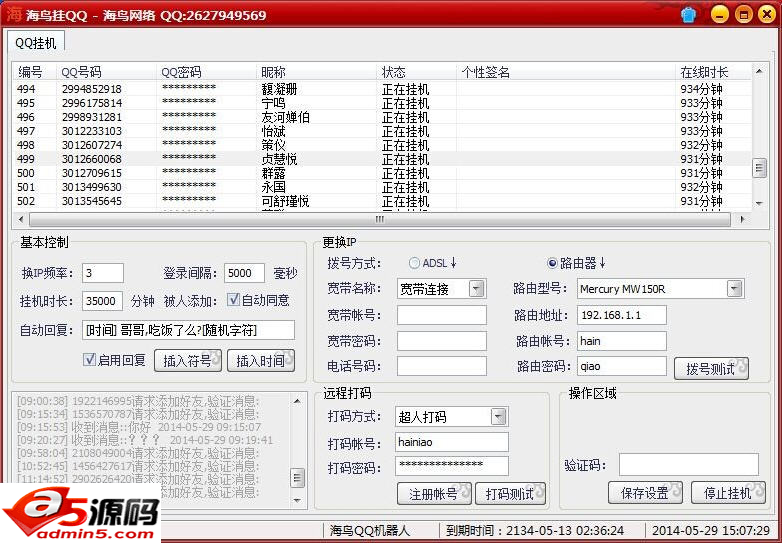Click the QQ密码 column header
The height and width of the screenshot is (543, 782).
(x=207, y=72)
